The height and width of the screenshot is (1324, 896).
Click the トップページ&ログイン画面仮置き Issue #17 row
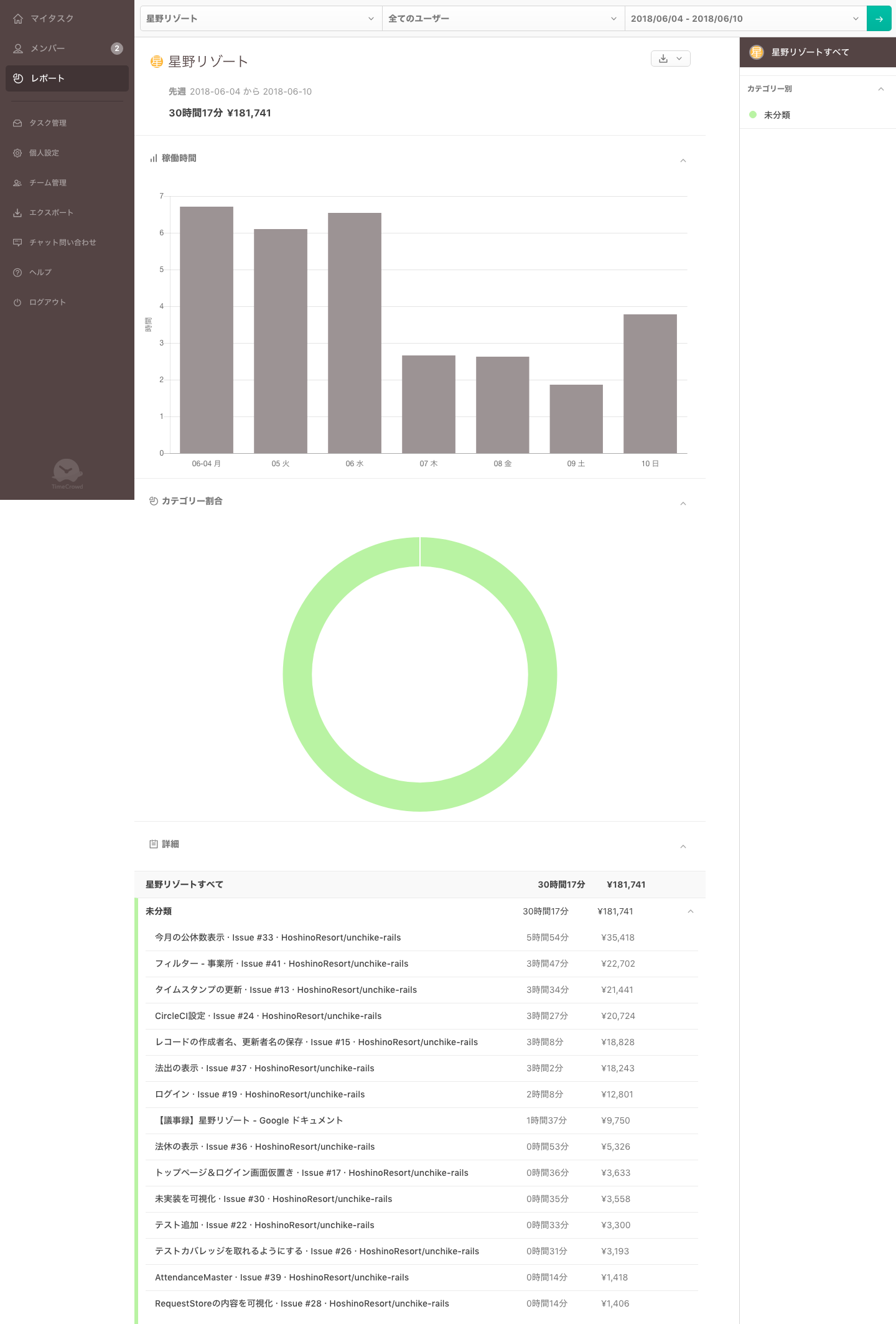point(422,1173)
